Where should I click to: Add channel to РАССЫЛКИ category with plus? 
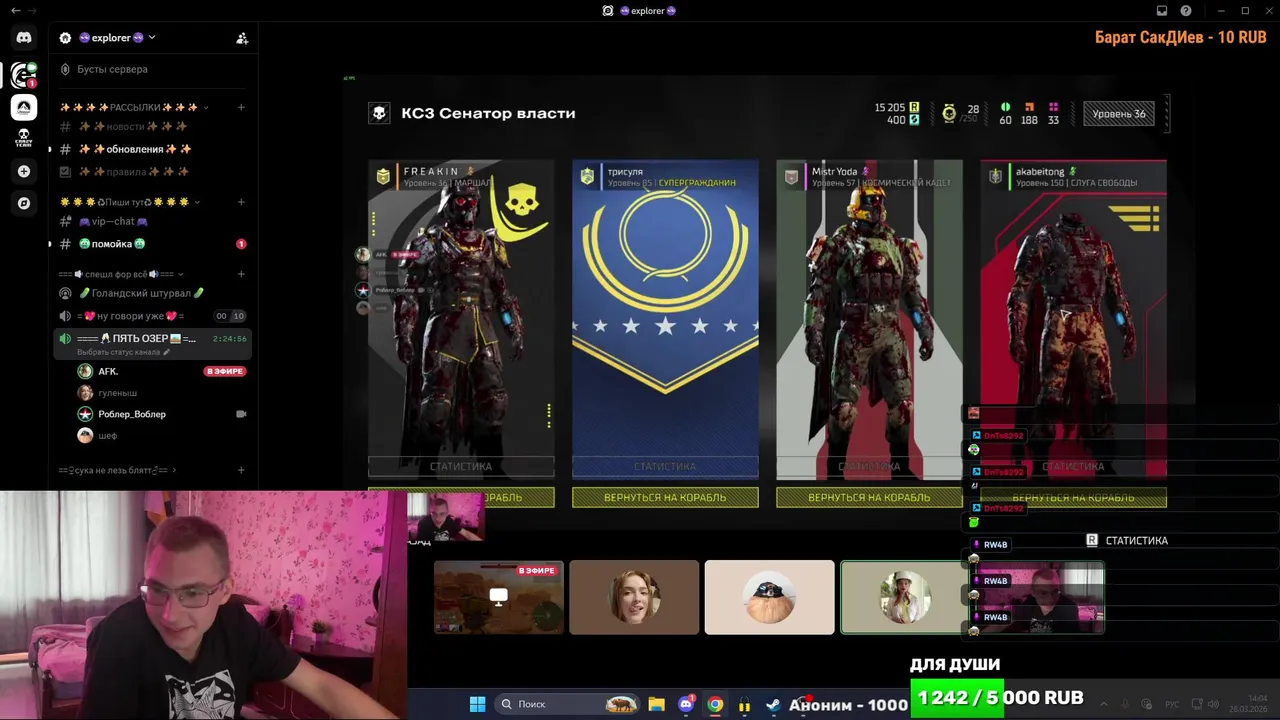[x=241, y=107]
